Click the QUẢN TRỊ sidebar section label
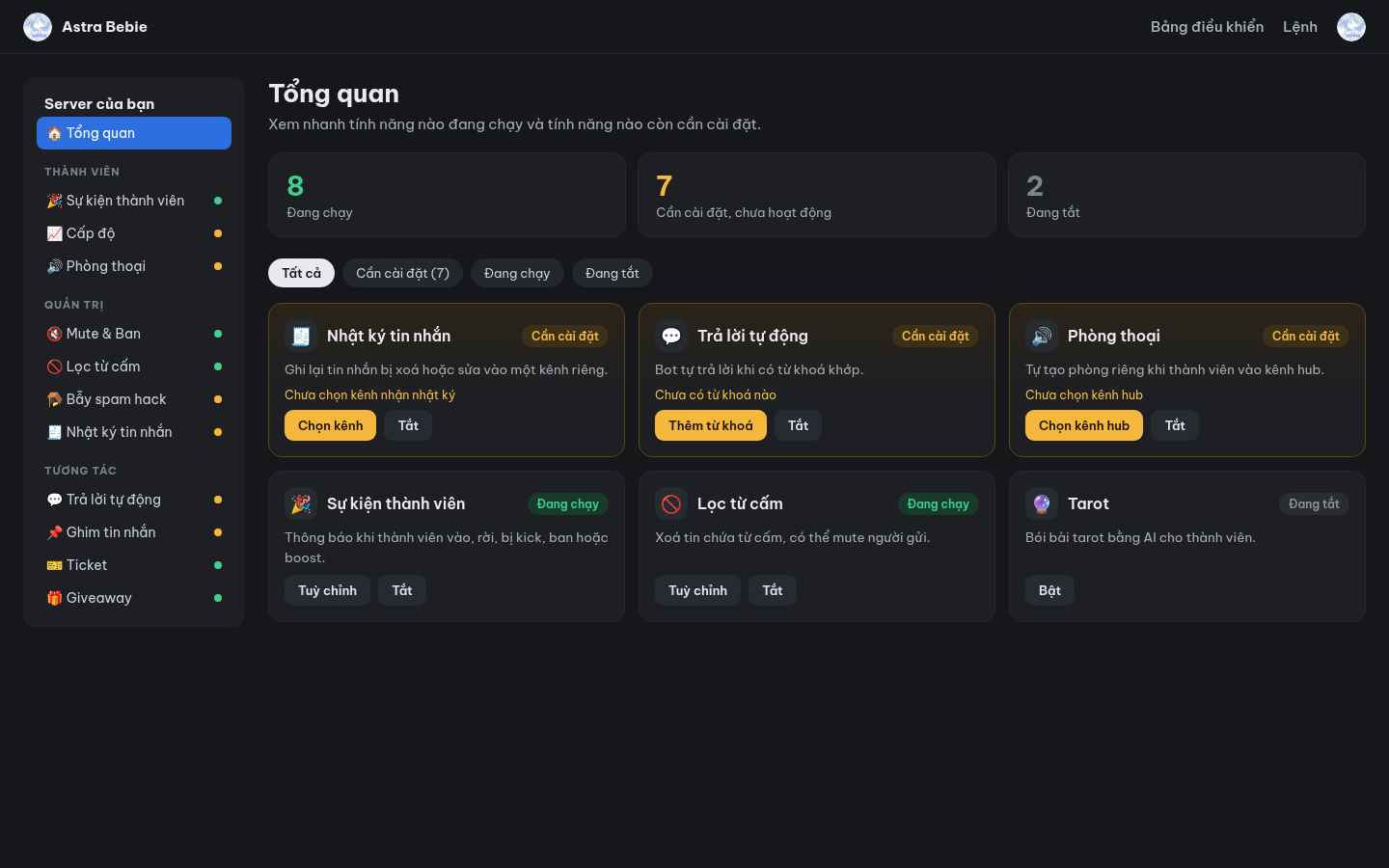Viewport: 1389px width, 868px height. pos(74,305)
